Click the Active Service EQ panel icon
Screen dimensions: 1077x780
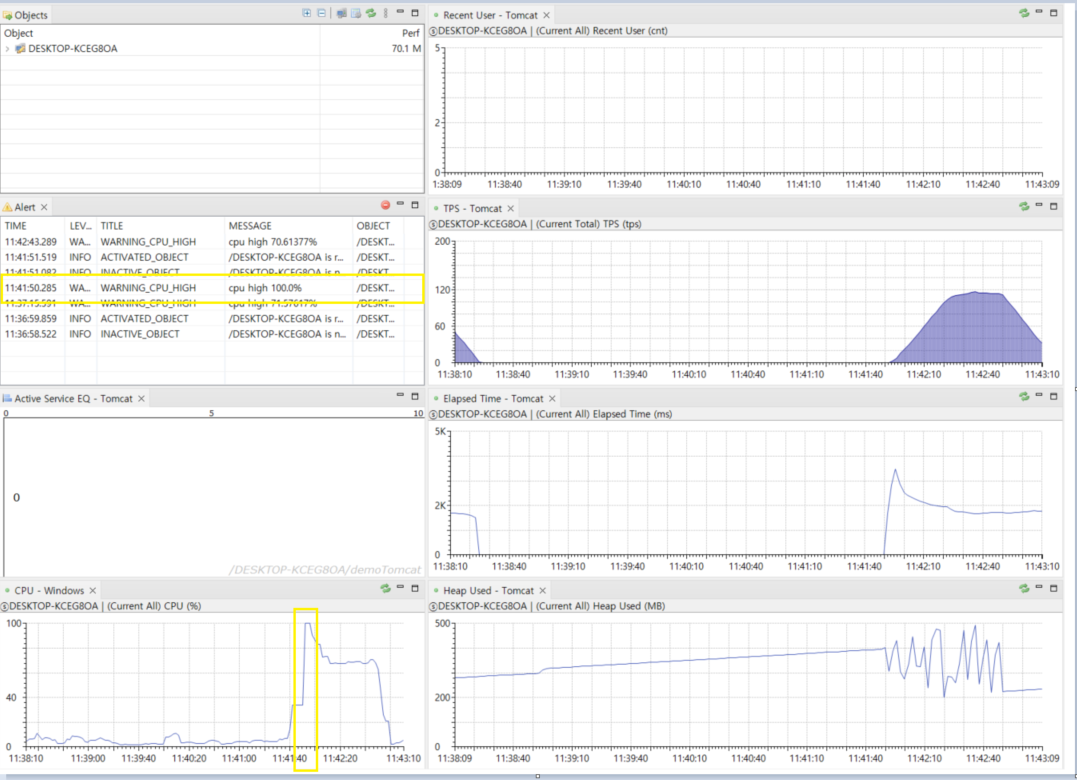(x=7, y=398)
